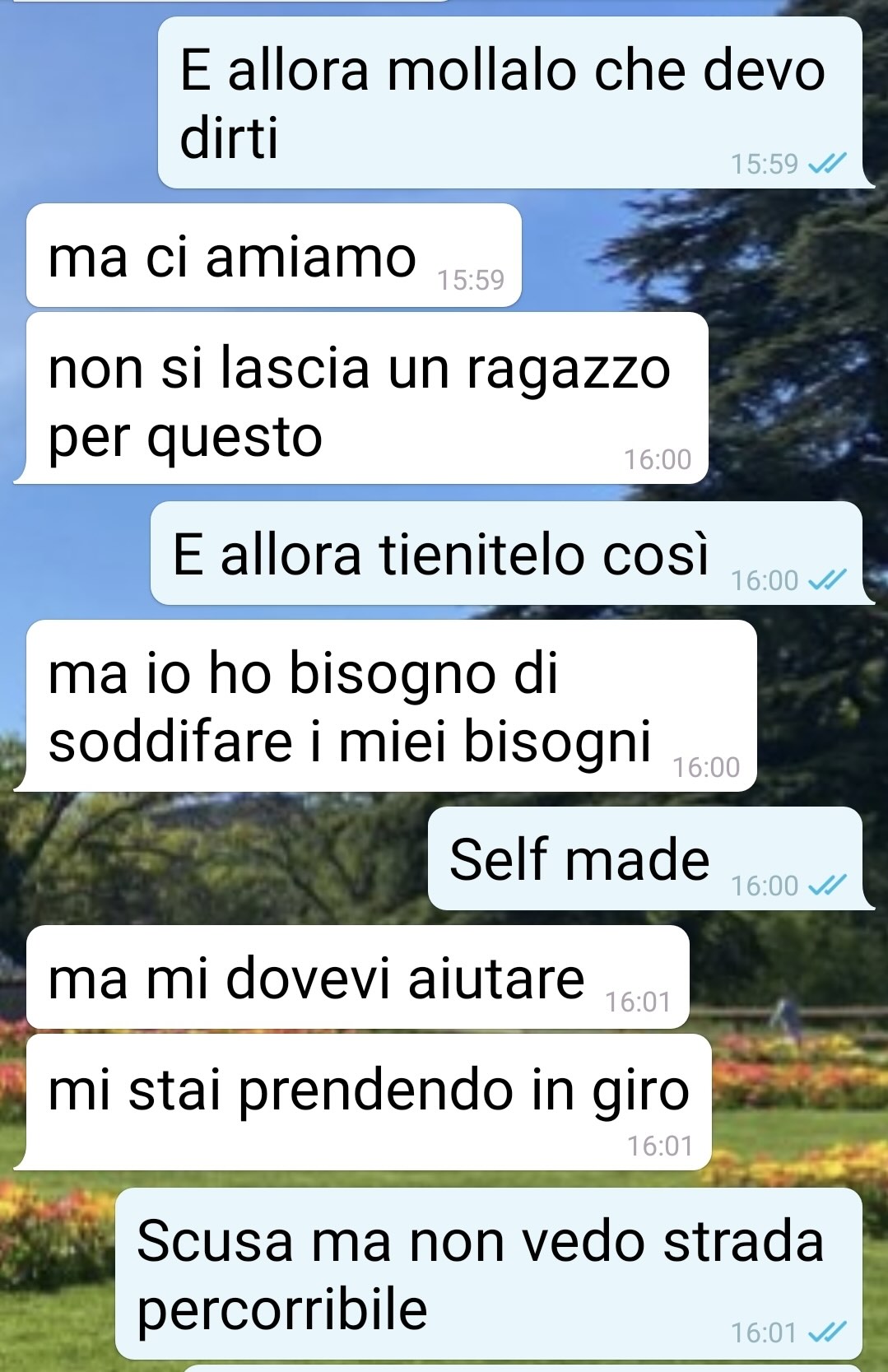The image size is (888, 1372).
Task: Select the 'mi stai prendendo in giro' bubble
Action: (369, 1102)
